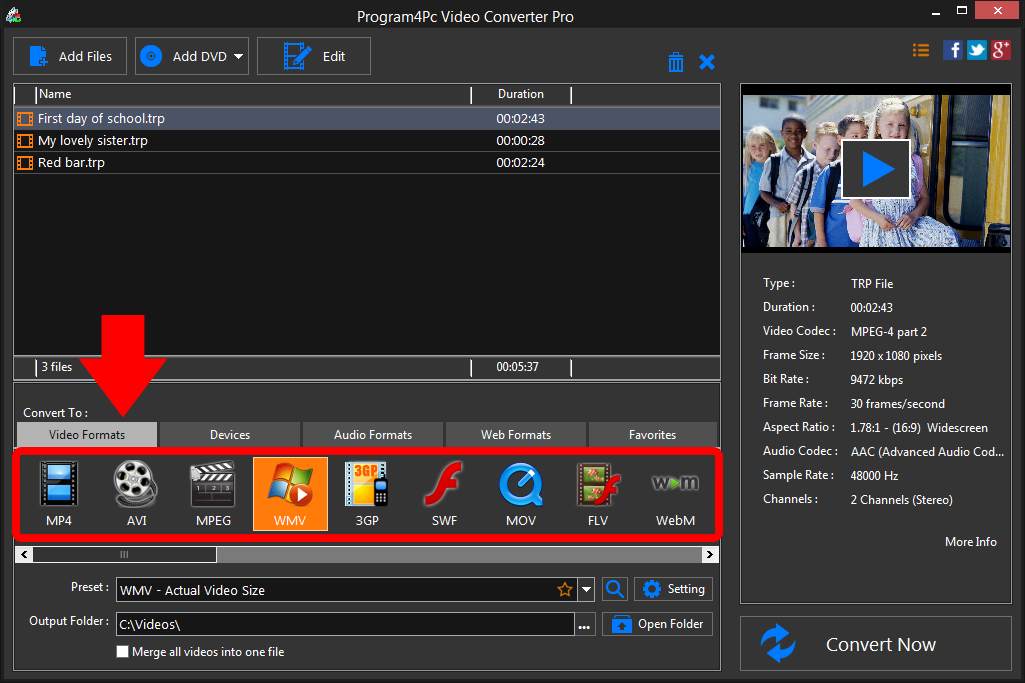Click the More Info link
Screen dimensions: 1025x683
pyautogui.click(x=970, y=541)
